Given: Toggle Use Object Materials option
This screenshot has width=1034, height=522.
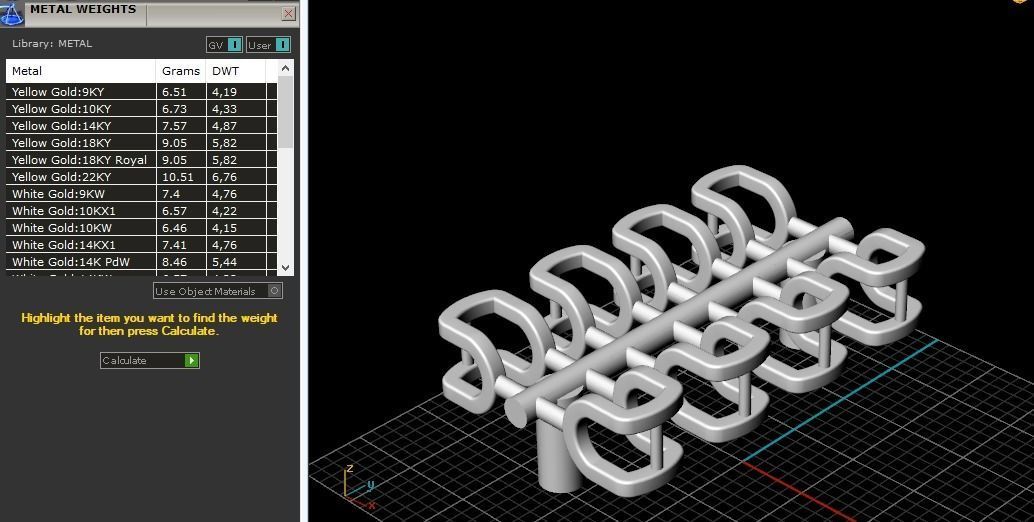Looking at the screenshot, I should 218,291.
